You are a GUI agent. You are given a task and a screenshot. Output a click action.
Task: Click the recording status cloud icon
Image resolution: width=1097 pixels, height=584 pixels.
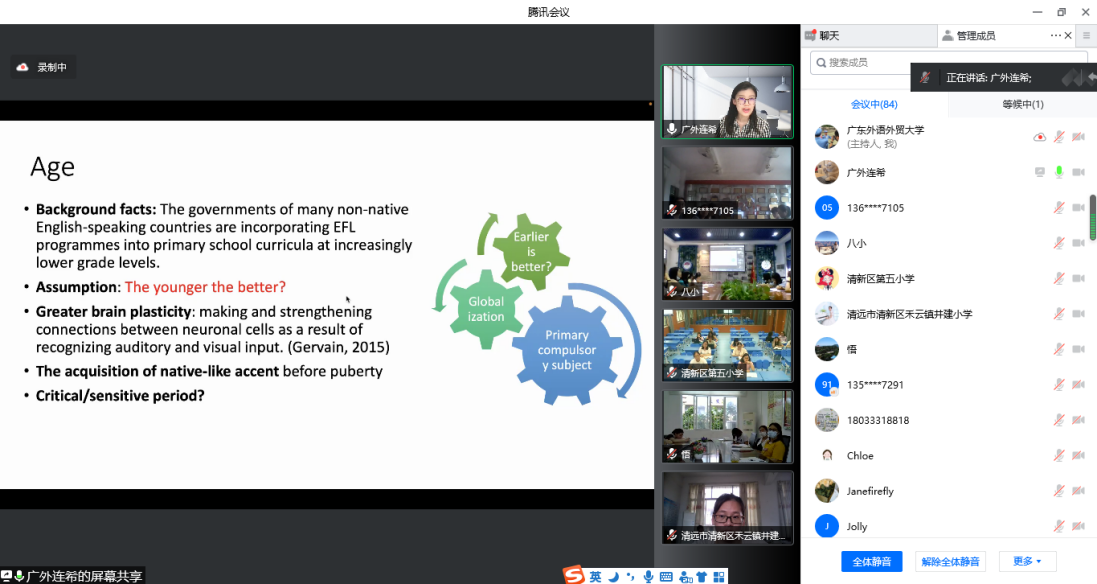tap(23, 67)
